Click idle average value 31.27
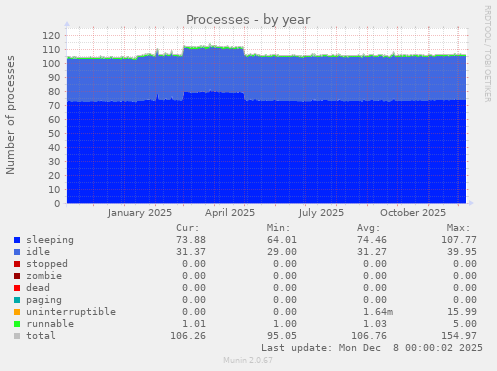The height and width of the screenshot is (371, 497). (x=372, y=252)
